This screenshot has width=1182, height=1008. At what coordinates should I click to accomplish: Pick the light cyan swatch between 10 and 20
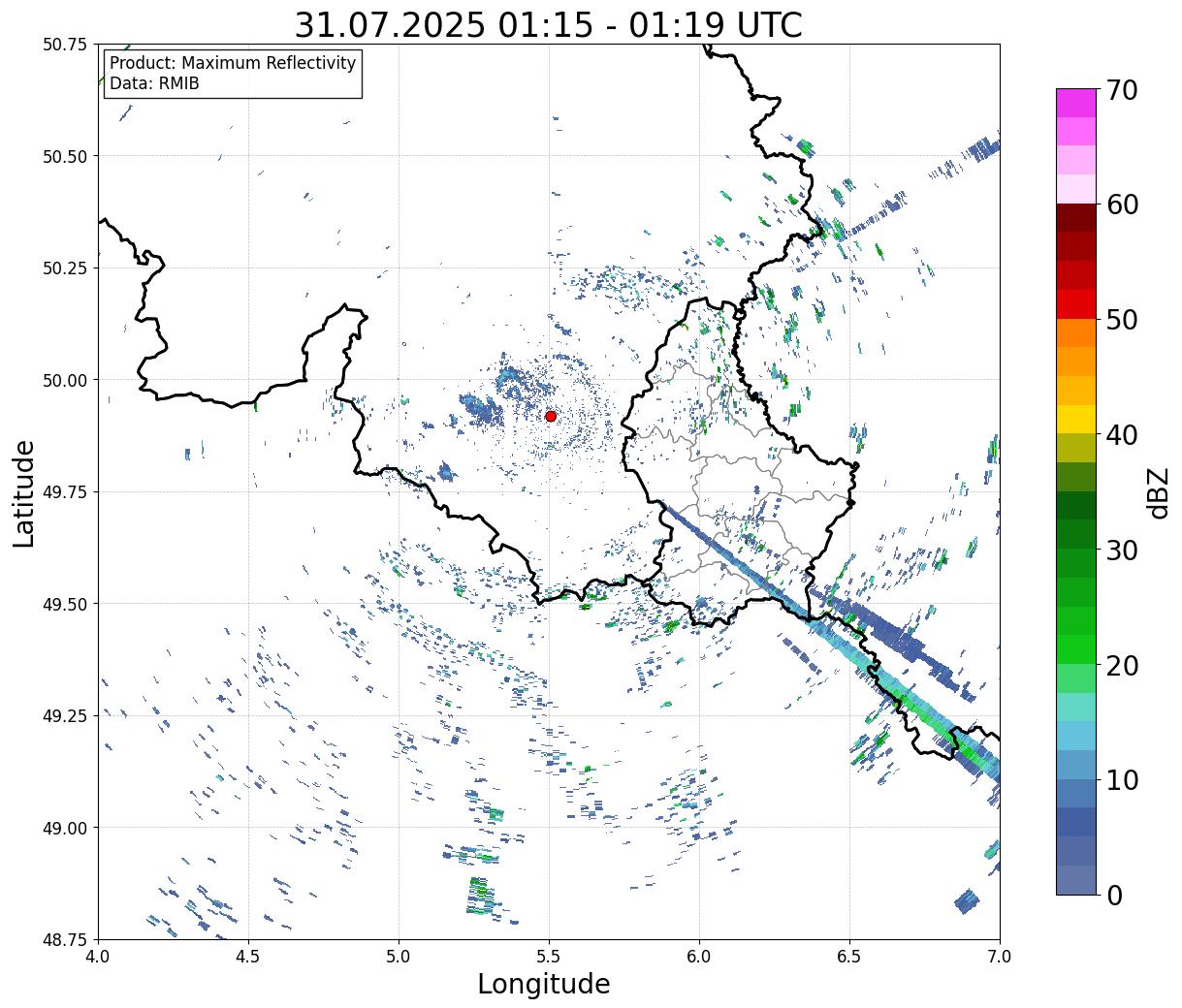[1076, 736]
